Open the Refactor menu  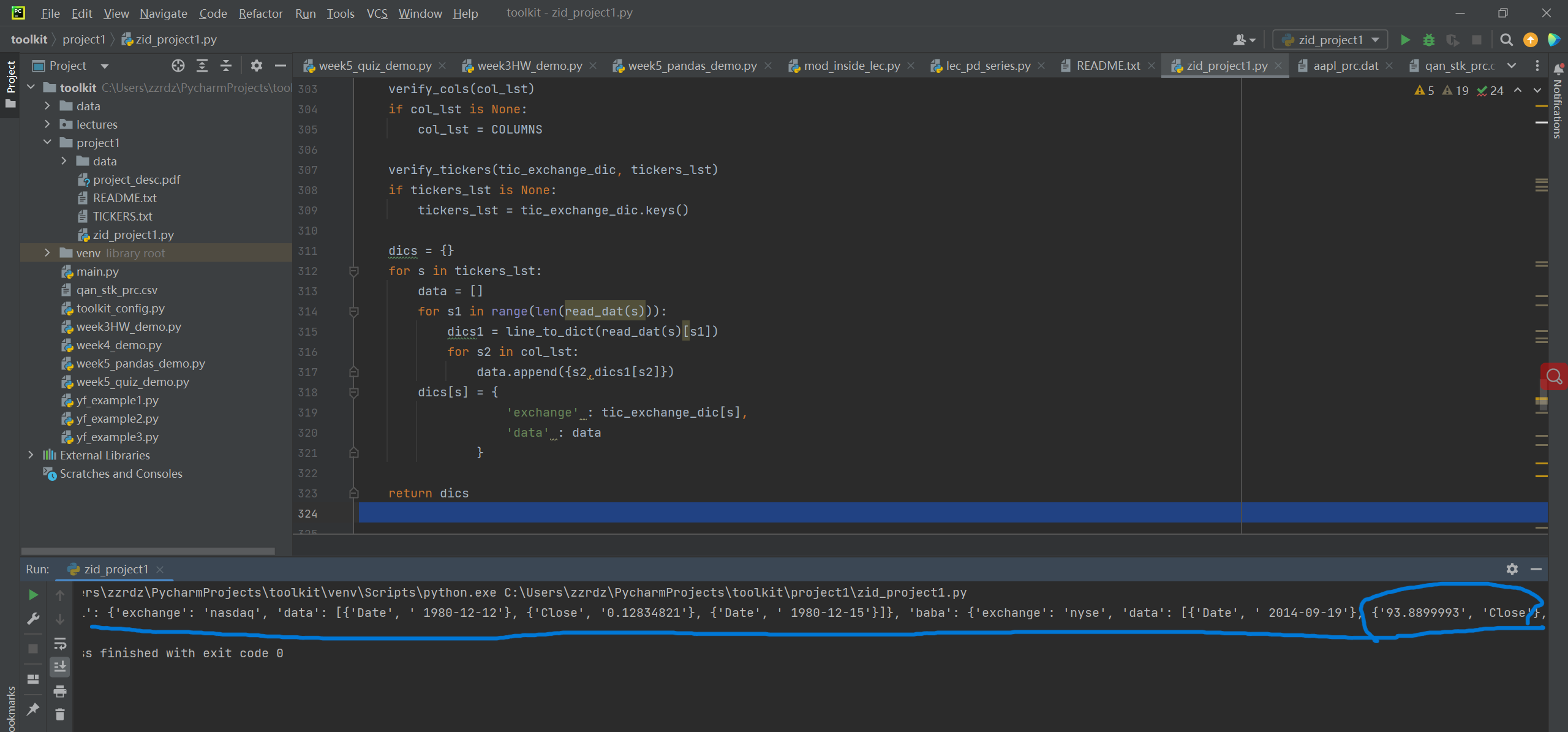[260, 13]
